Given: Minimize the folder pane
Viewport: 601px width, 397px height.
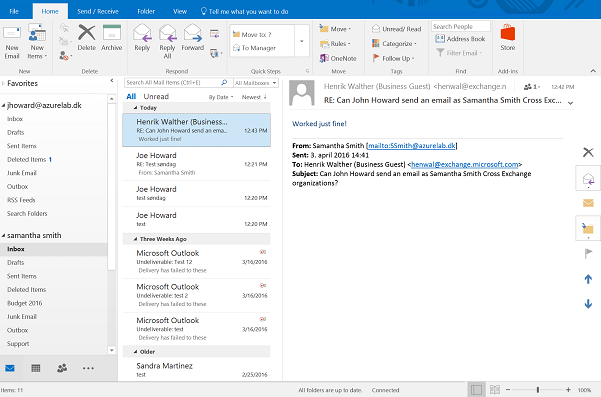Looking at the screenshot, I should [x=112, y=80].
